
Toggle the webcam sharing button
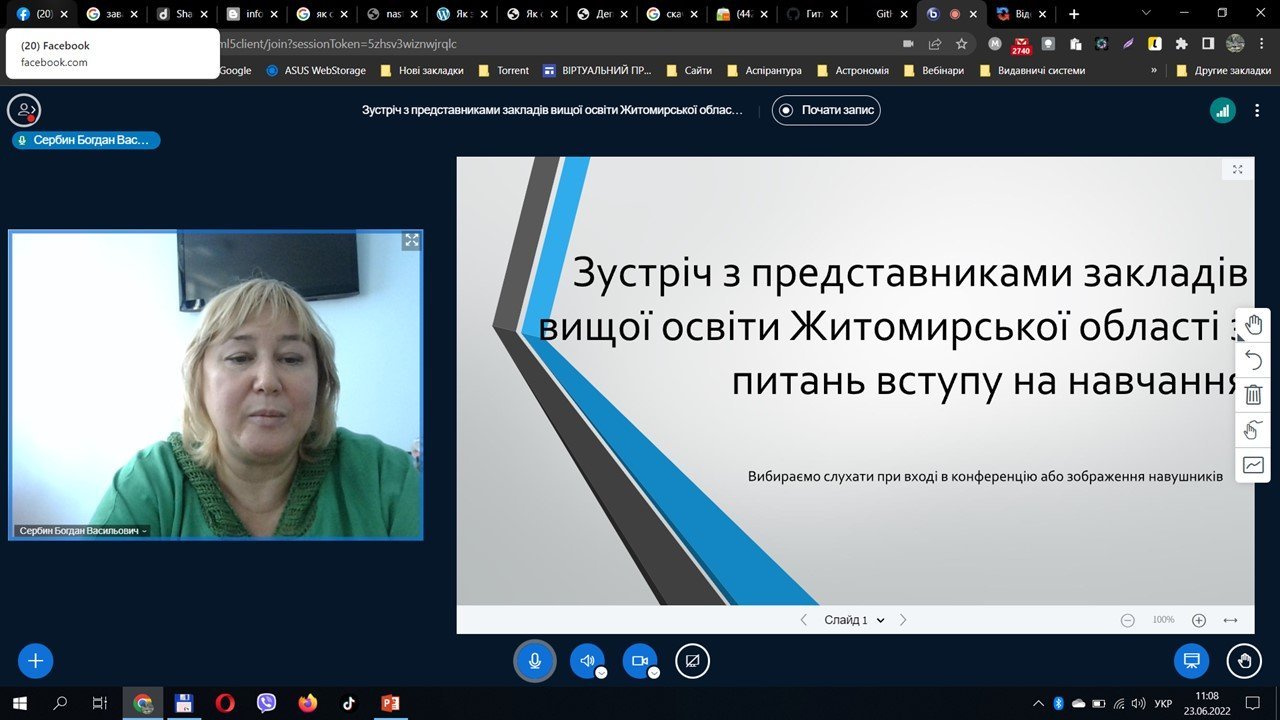point(639,661)
